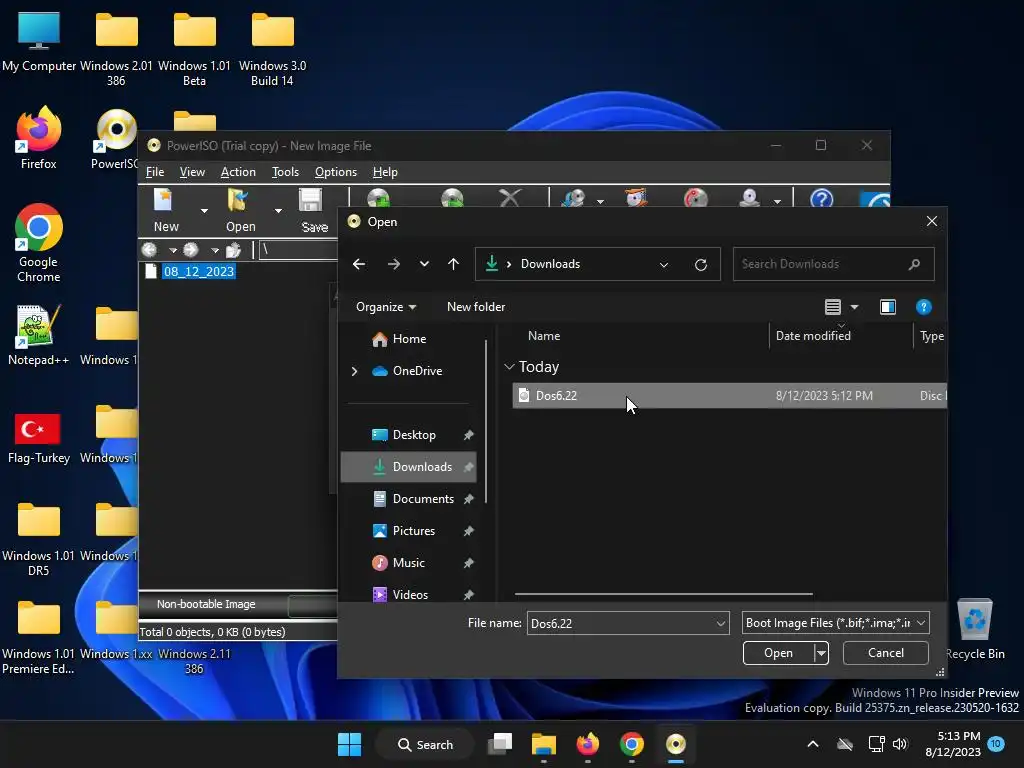1024x768 pixels.
Task: Click PowerISO icon on the taskbar
Action: 676,744
